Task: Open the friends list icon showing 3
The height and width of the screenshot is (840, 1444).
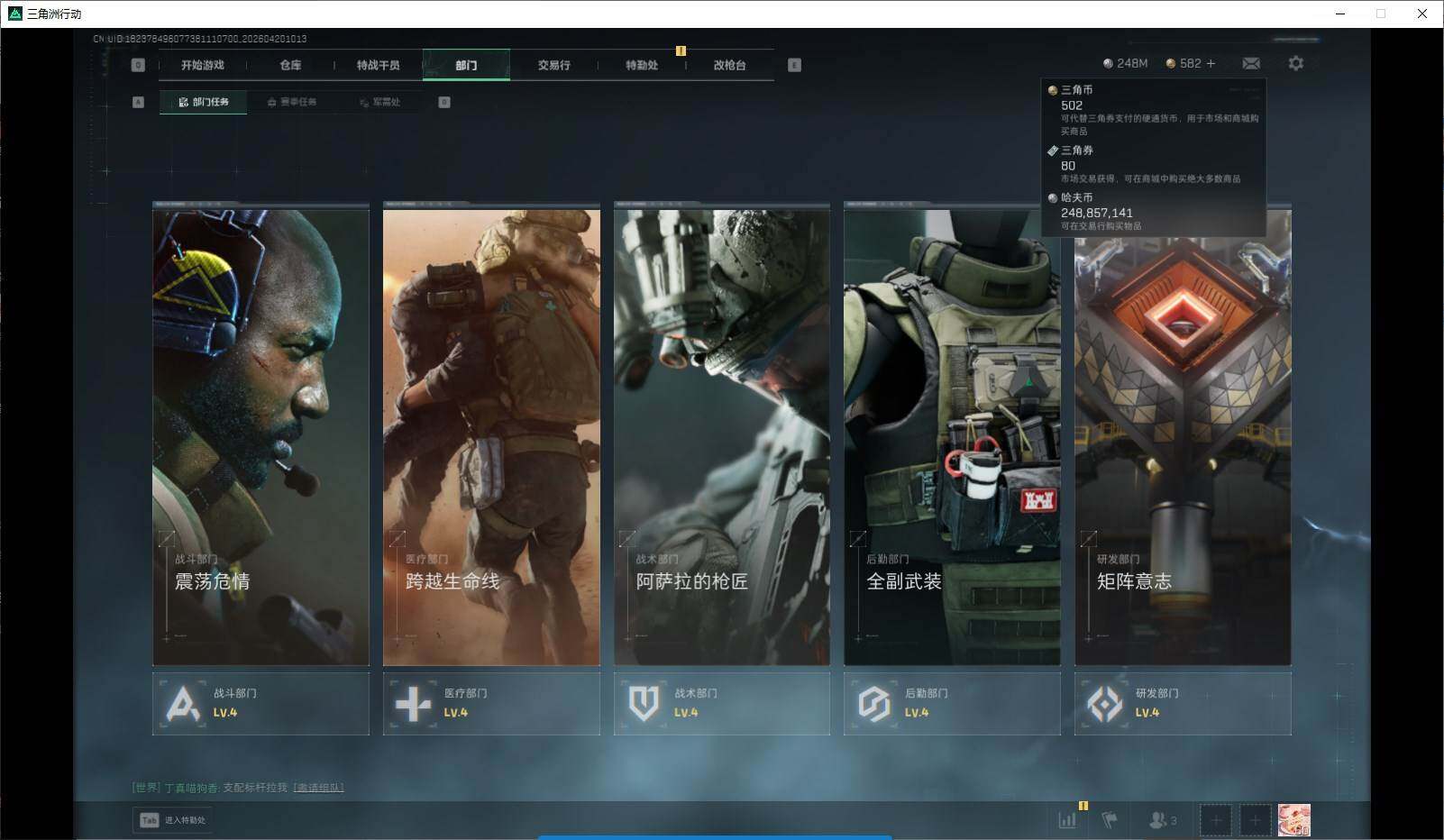Action: click(x=1162, y=820)
